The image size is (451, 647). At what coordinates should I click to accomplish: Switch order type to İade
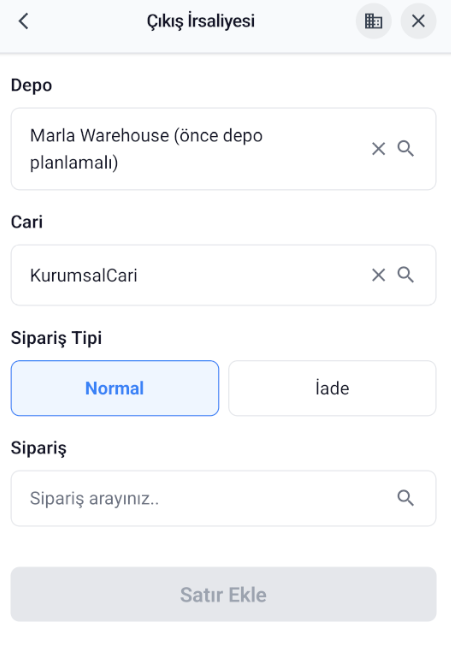(332, 388)
